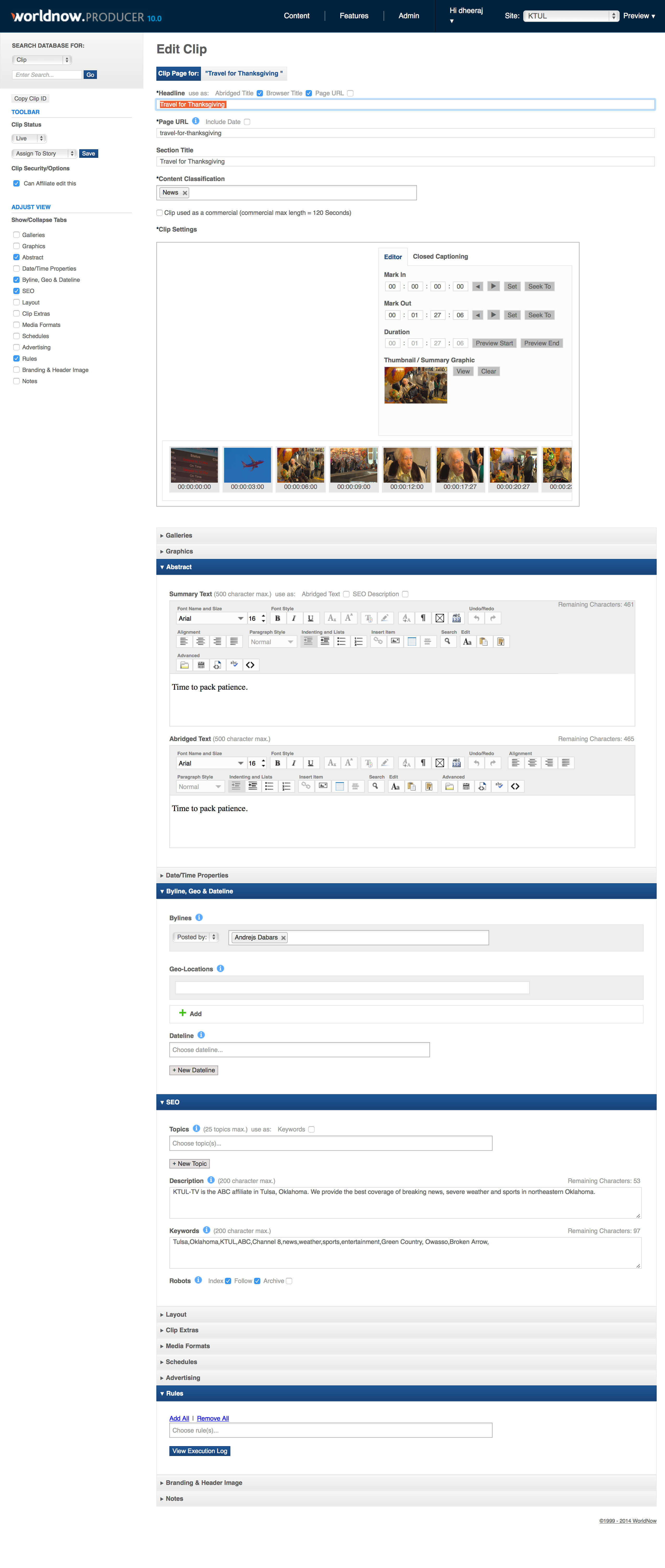Image resolution: width=665 pixels, height=1568 pixels.
Task: Apply subscript in Summary Text editor
Action: pos(332,618)
